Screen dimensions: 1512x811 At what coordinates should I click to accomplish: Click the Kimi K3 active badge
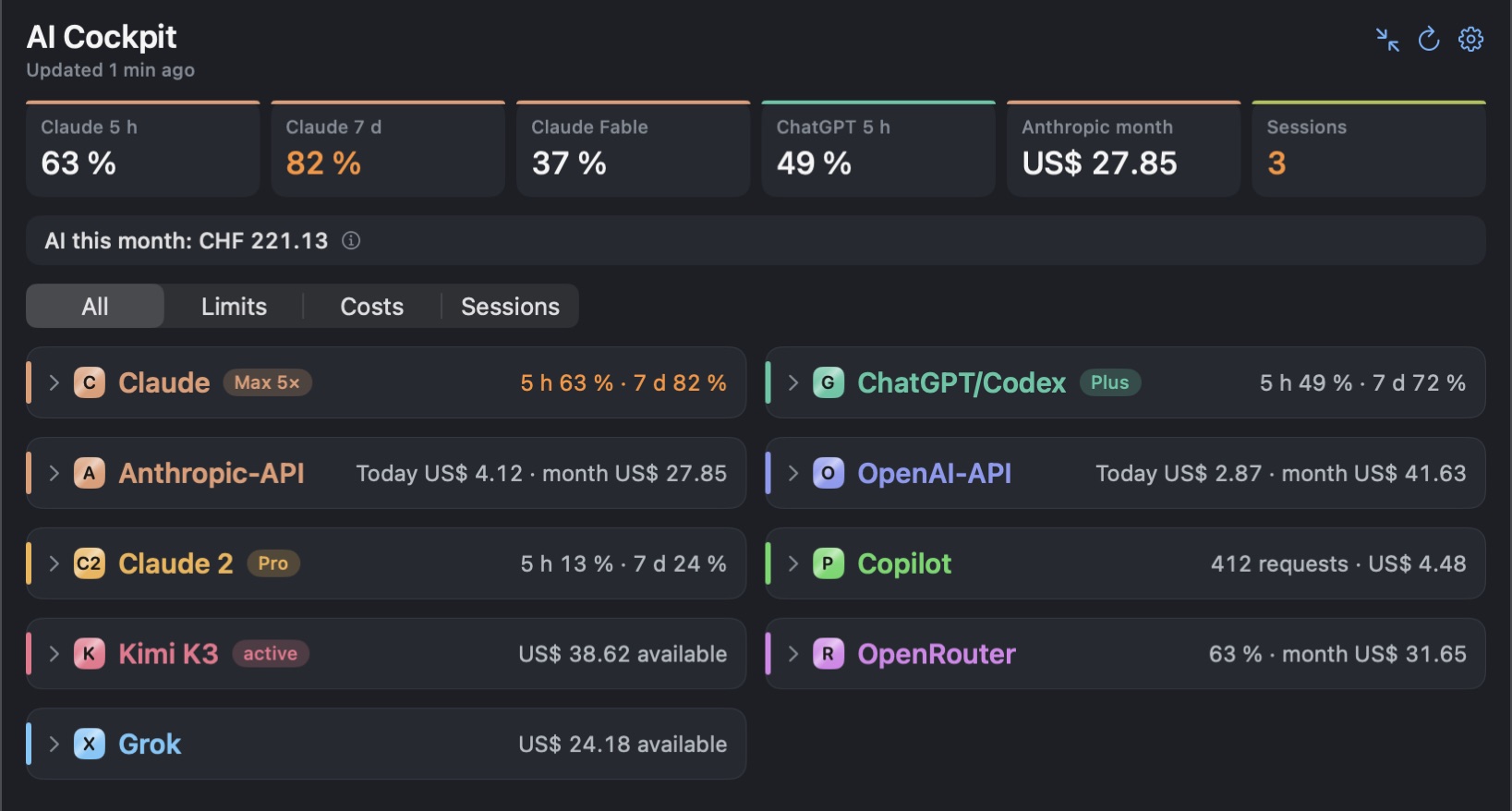pos(271,654)
